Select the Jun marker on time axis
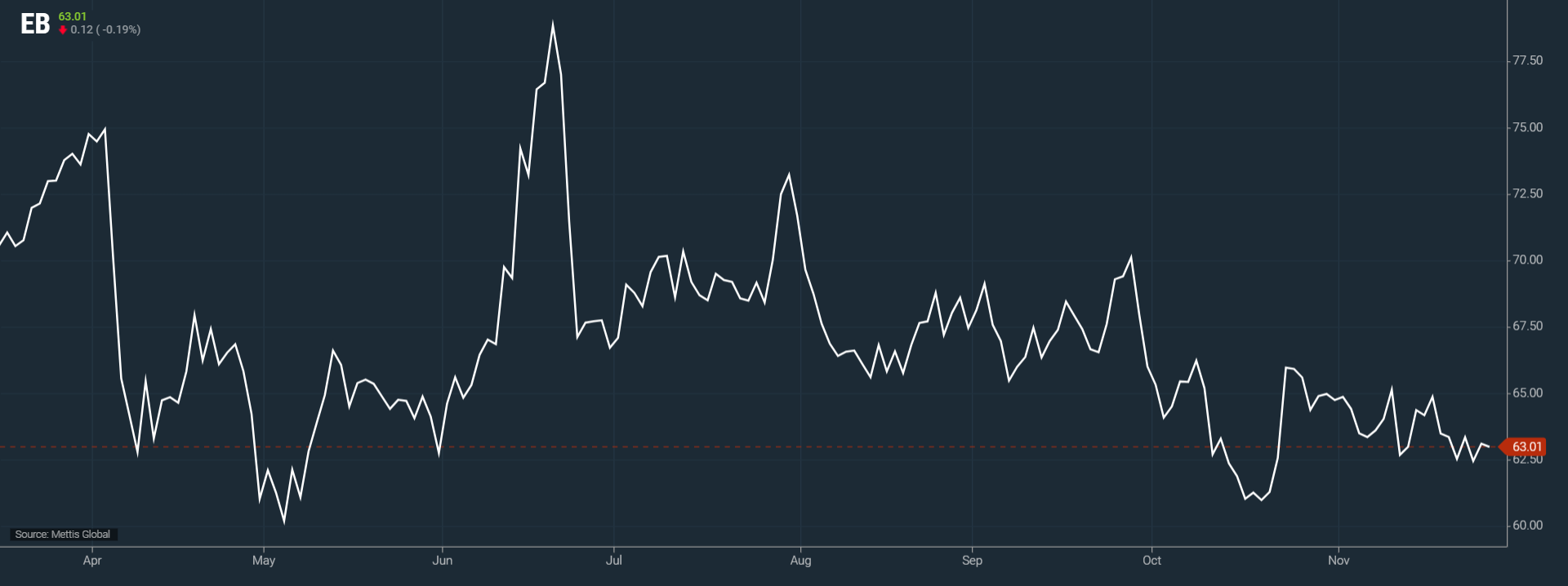 tap(442, 561)
